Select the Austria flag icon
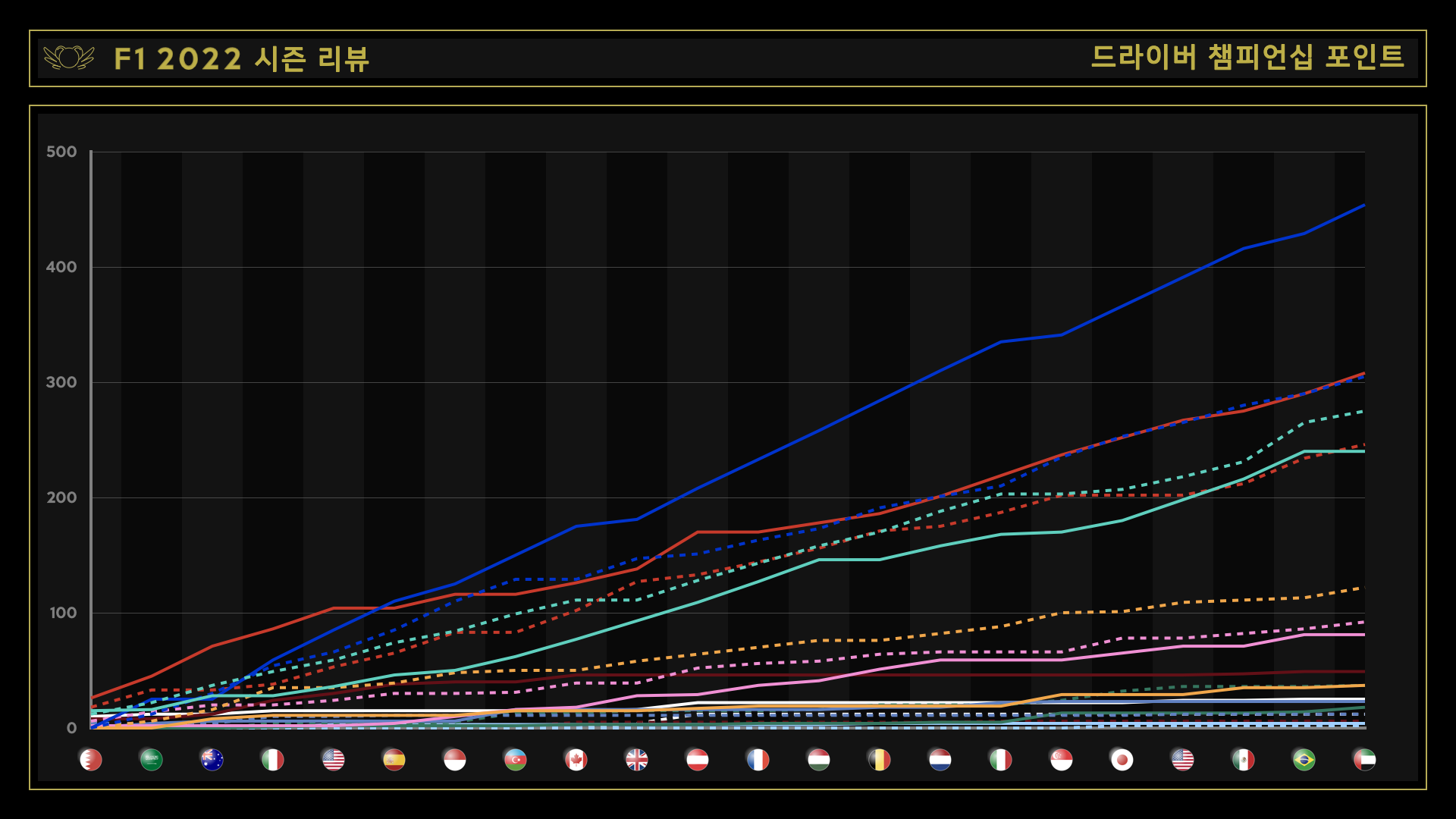 [698, 759]
